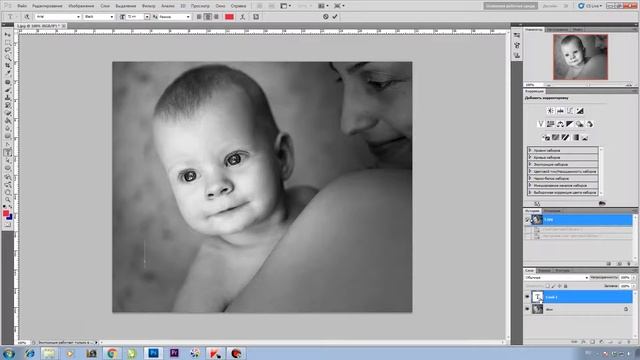Select the Crop tool

(8, 66)
